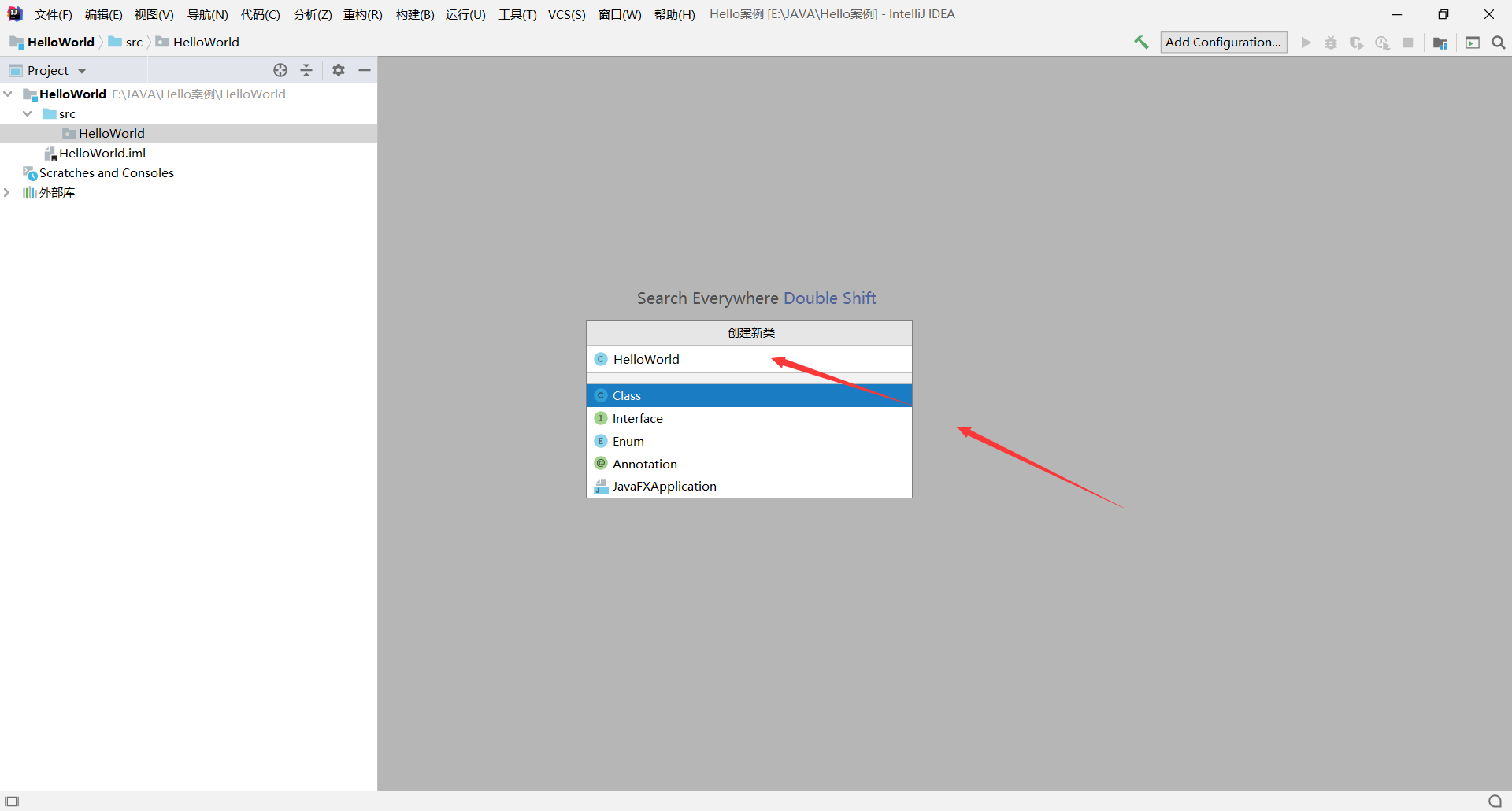This screenshot has width=1512, height=811.
Task: Open the 文件(F) menu
Action: [x=54, y=15]
